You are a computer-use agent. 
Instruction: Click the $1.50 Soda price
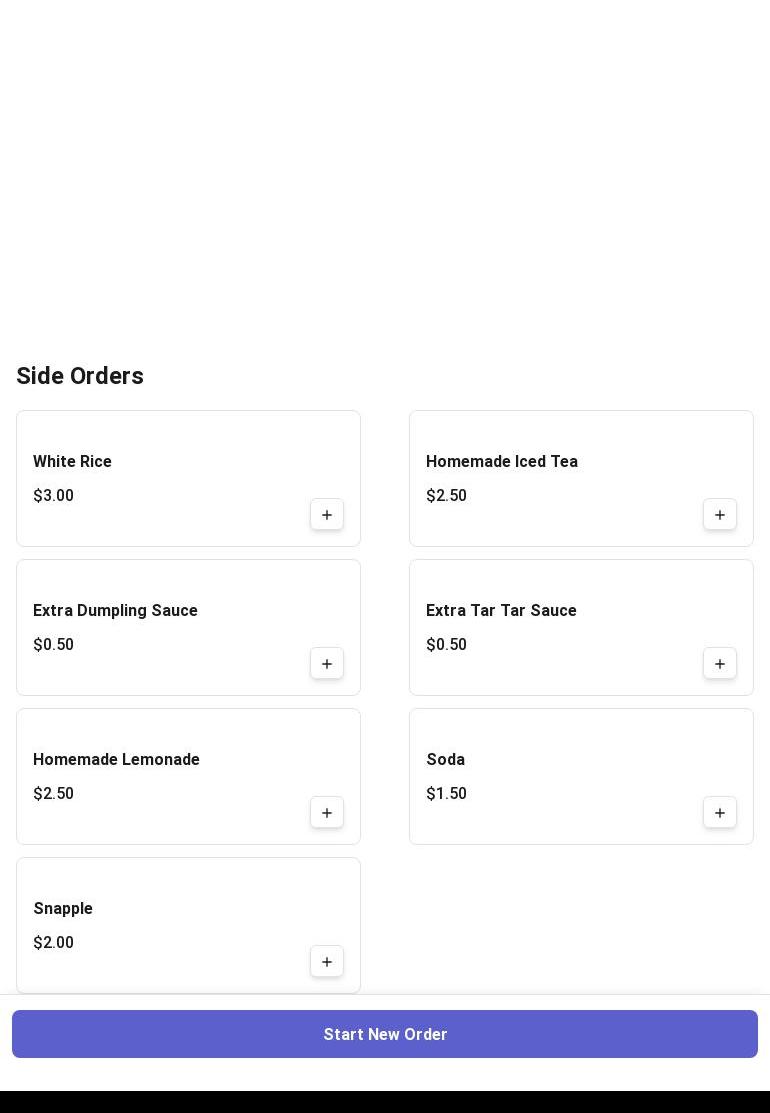click(x=446, y=794)
